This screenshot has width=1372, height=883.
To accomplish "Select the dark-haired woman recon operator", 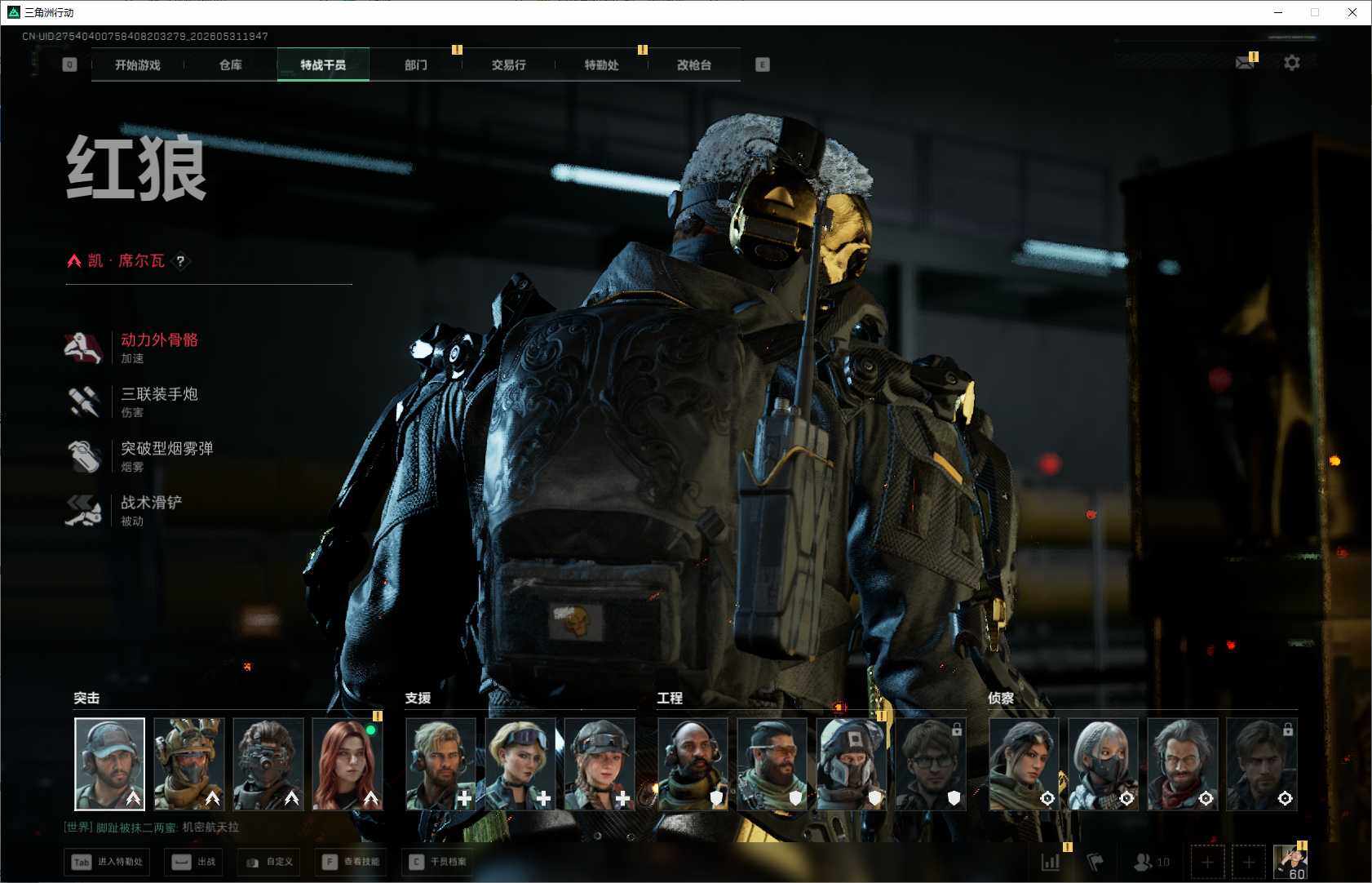I will coord(1024,764).
